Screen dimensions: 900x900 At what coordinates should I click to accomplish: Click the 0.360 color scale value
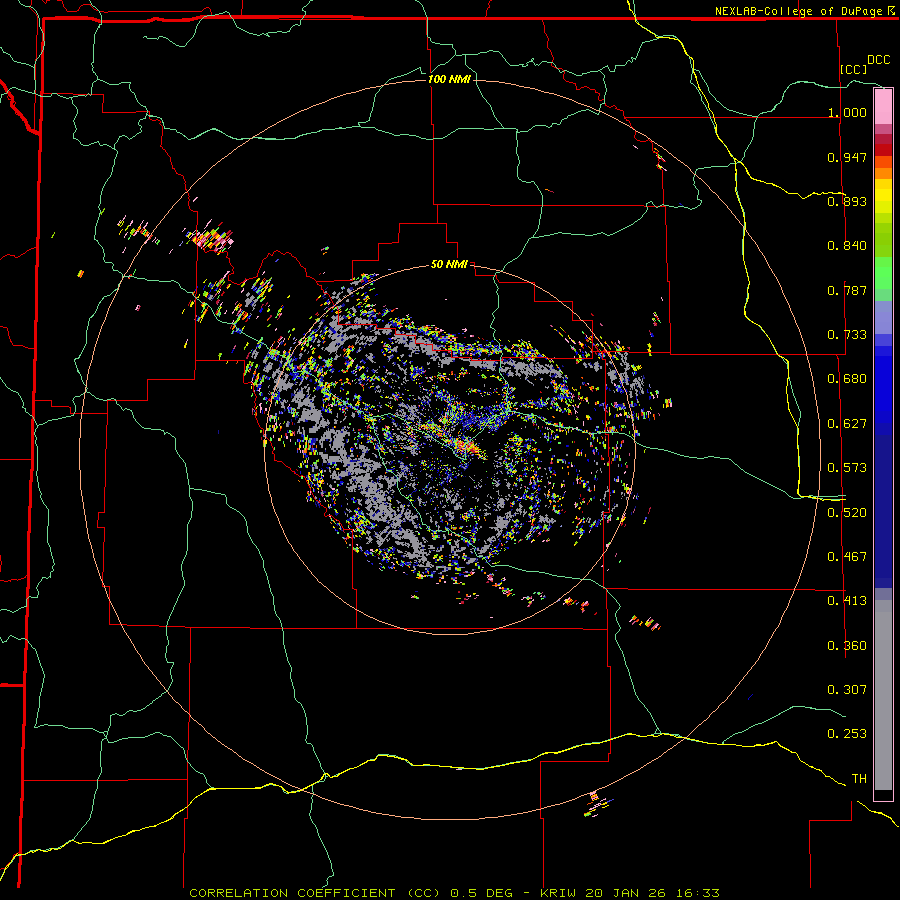coord(847,646)
